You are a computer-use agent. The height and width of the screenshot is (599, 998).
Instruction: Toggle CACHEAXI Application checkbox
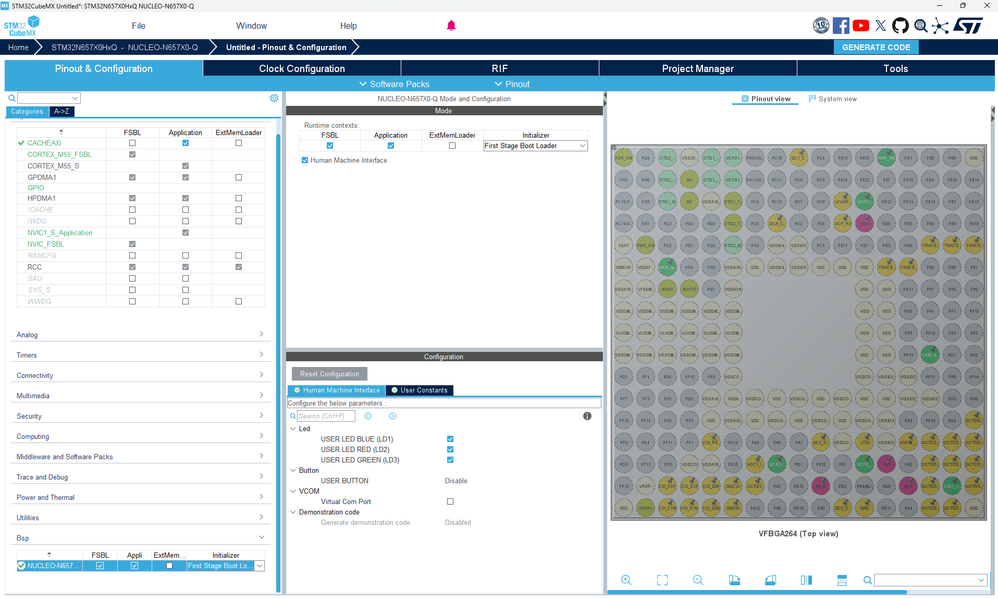point(185,143)
